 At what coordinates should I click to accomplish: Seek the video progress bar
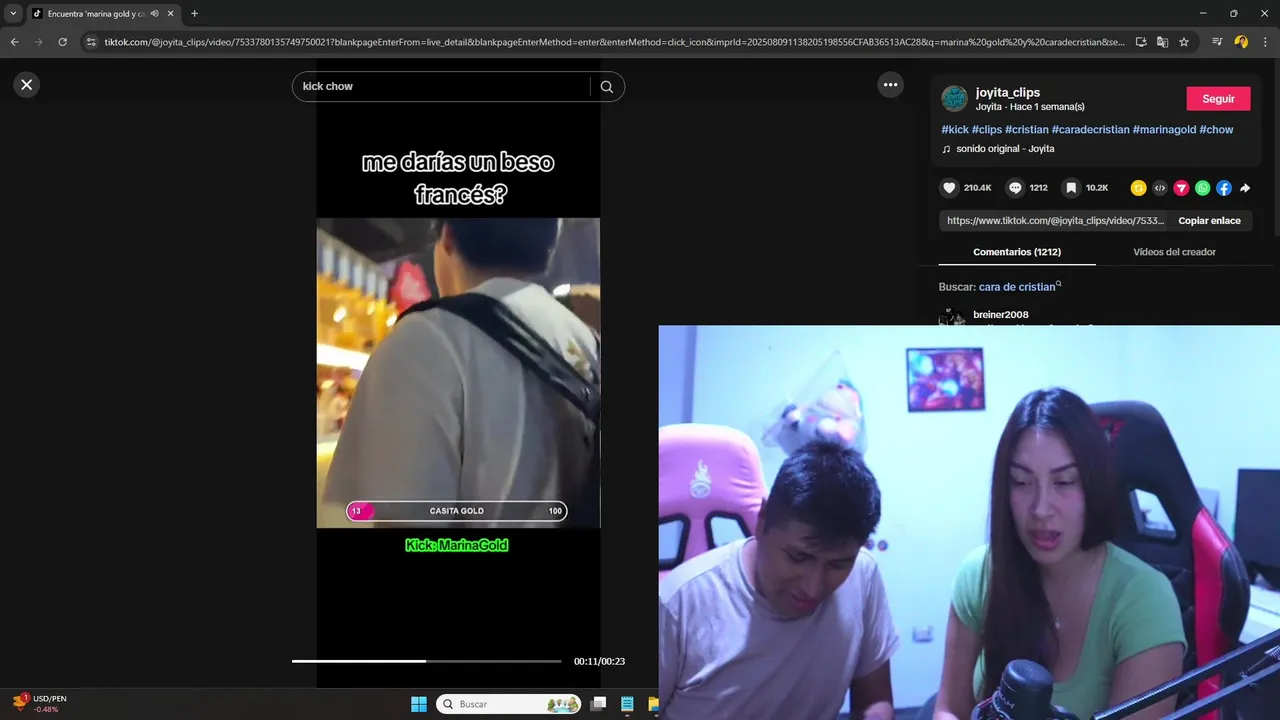[x=427, y=661]
